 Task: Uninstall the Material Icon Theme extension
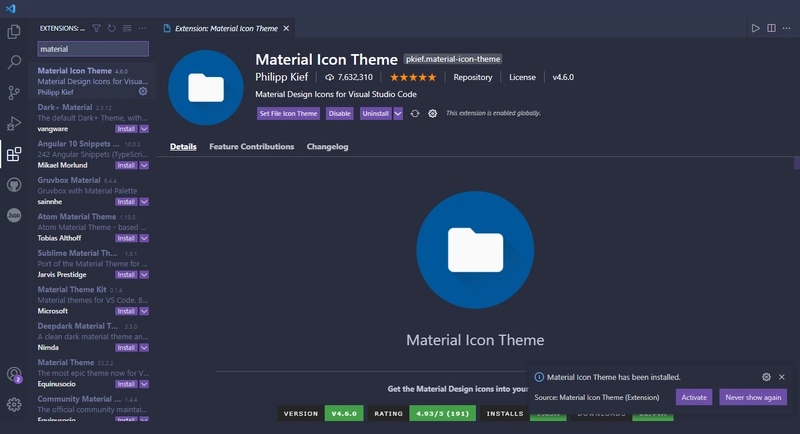click(x=376, y=113)
